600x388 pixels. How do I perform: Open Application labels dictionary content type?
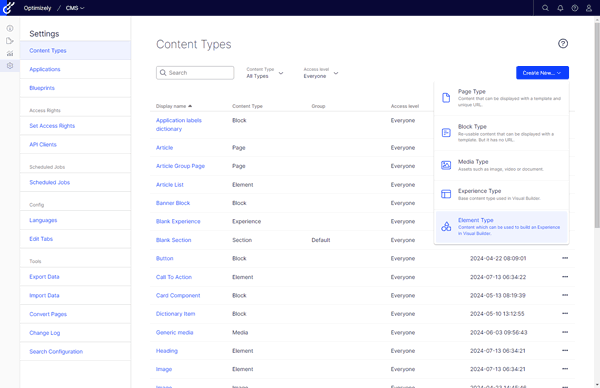pyautogui.click(x=178, y=125)
